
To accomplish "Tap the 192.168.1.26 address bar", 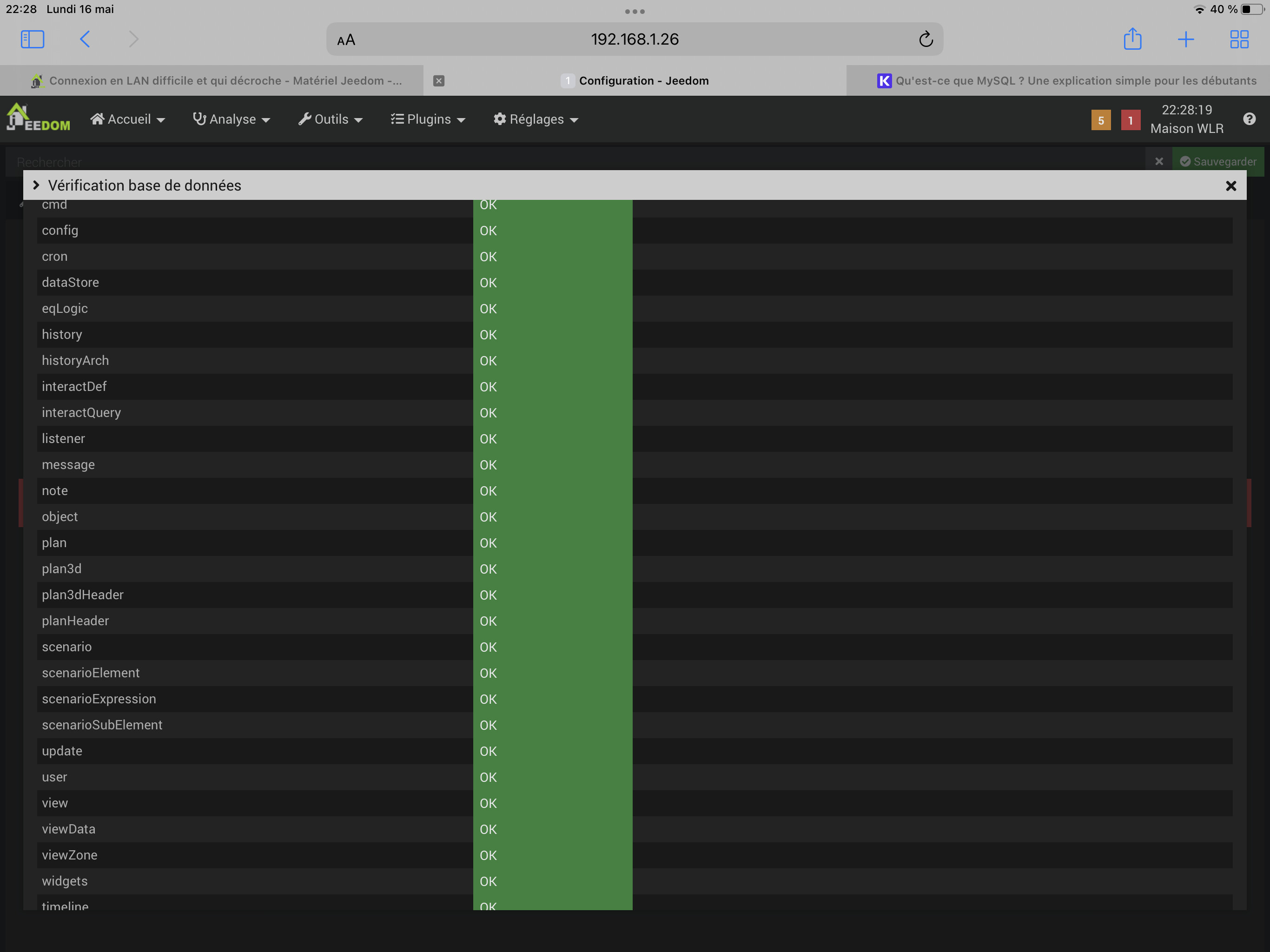I will 635,39.
